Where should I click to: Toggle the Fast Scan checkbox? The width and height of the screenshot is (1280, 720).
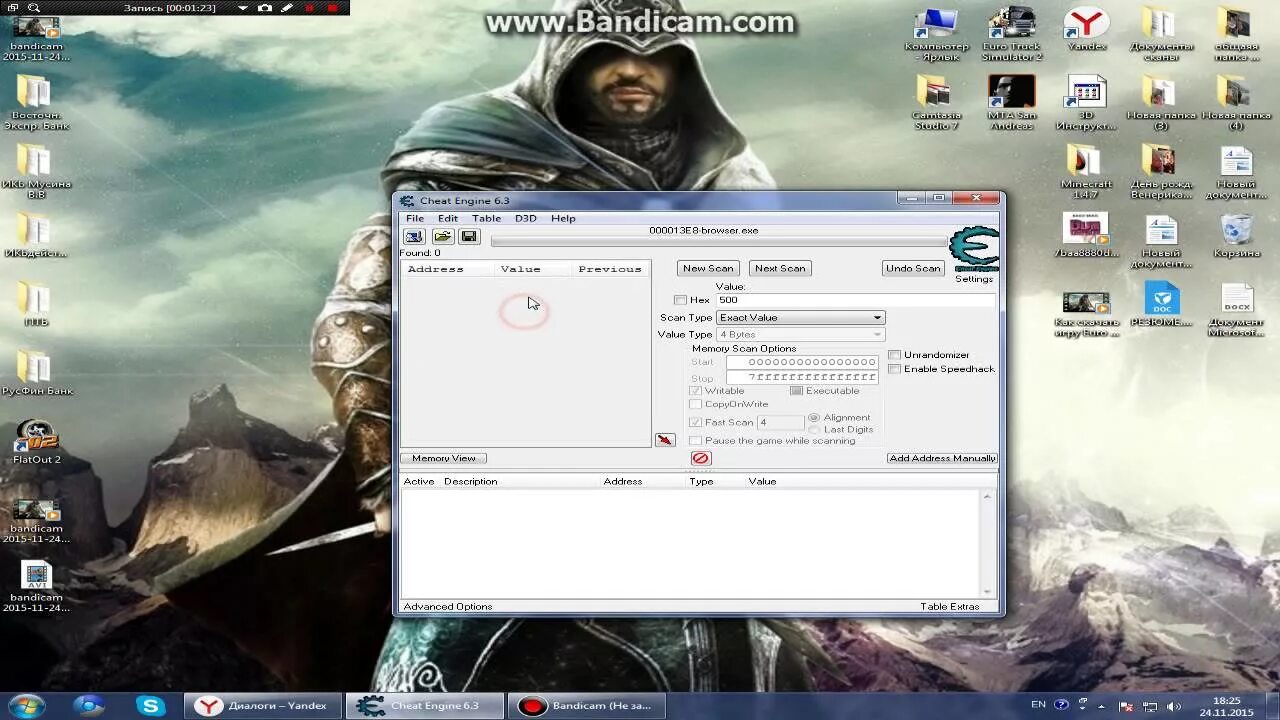[x=696, y=422]
